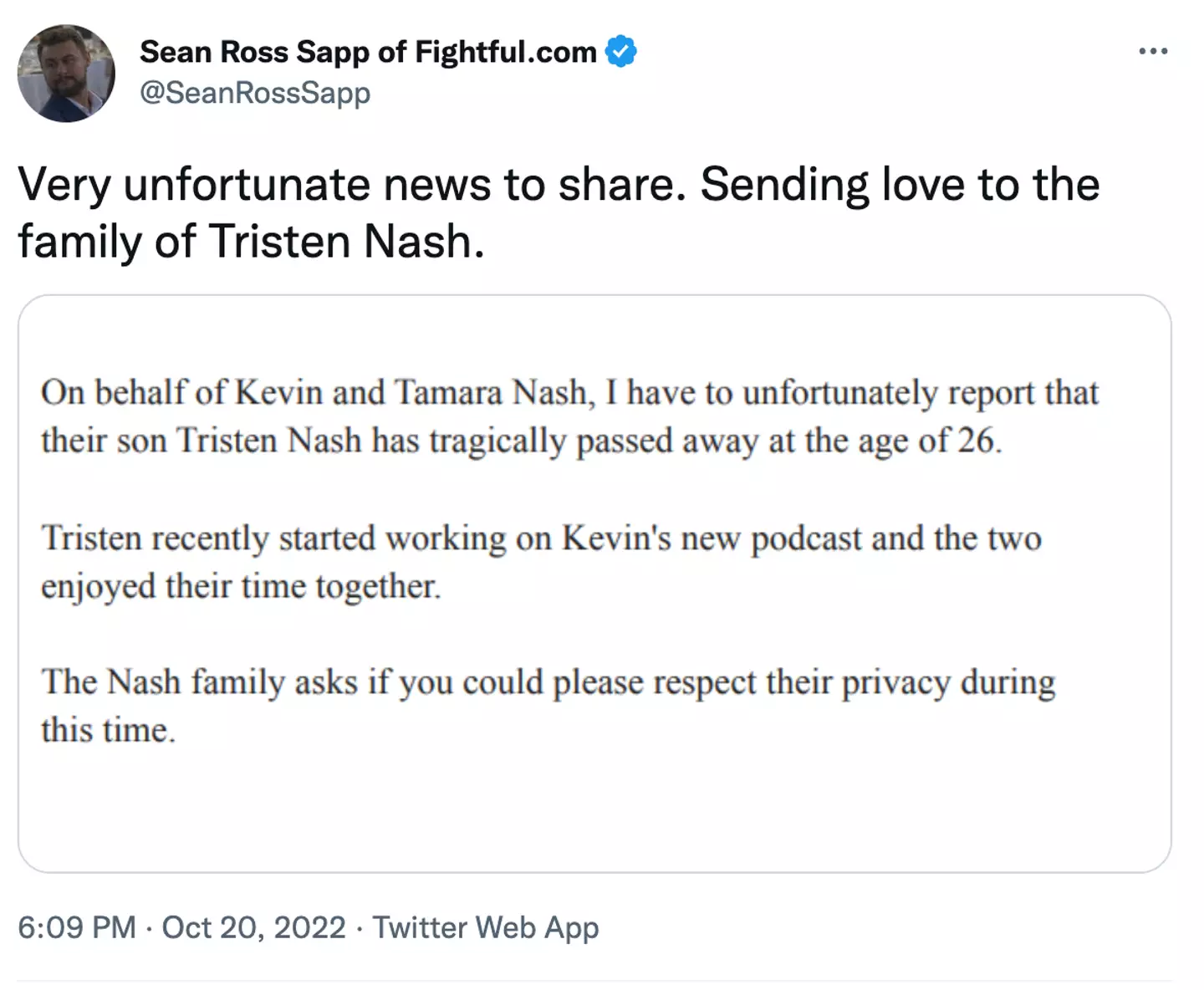Click "On behalf of Kevin and Tamara Nash" line

(x=318, y=393)
